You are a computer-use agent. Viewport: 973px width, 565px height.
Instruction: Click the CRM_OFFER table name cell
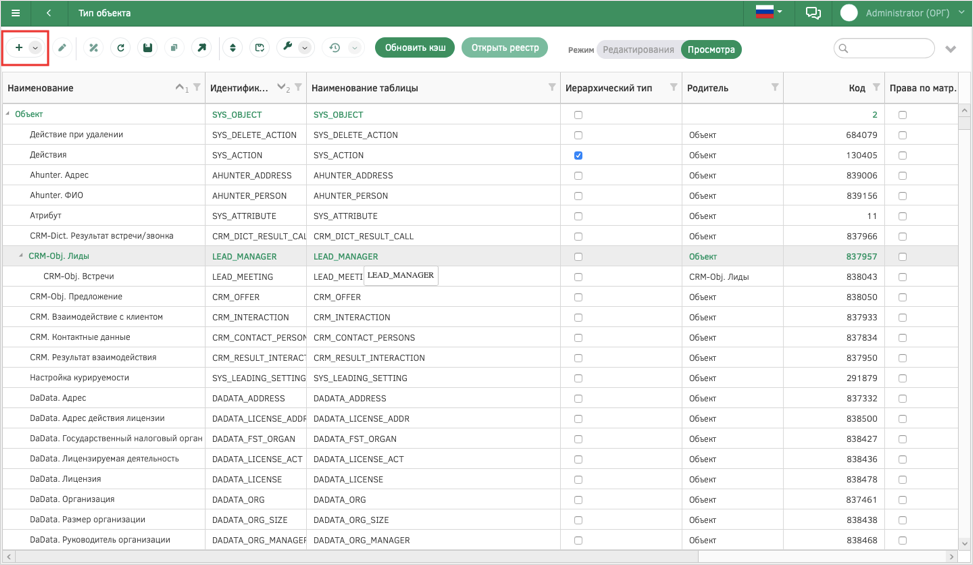pyautogui.click(x=433, y=297)
